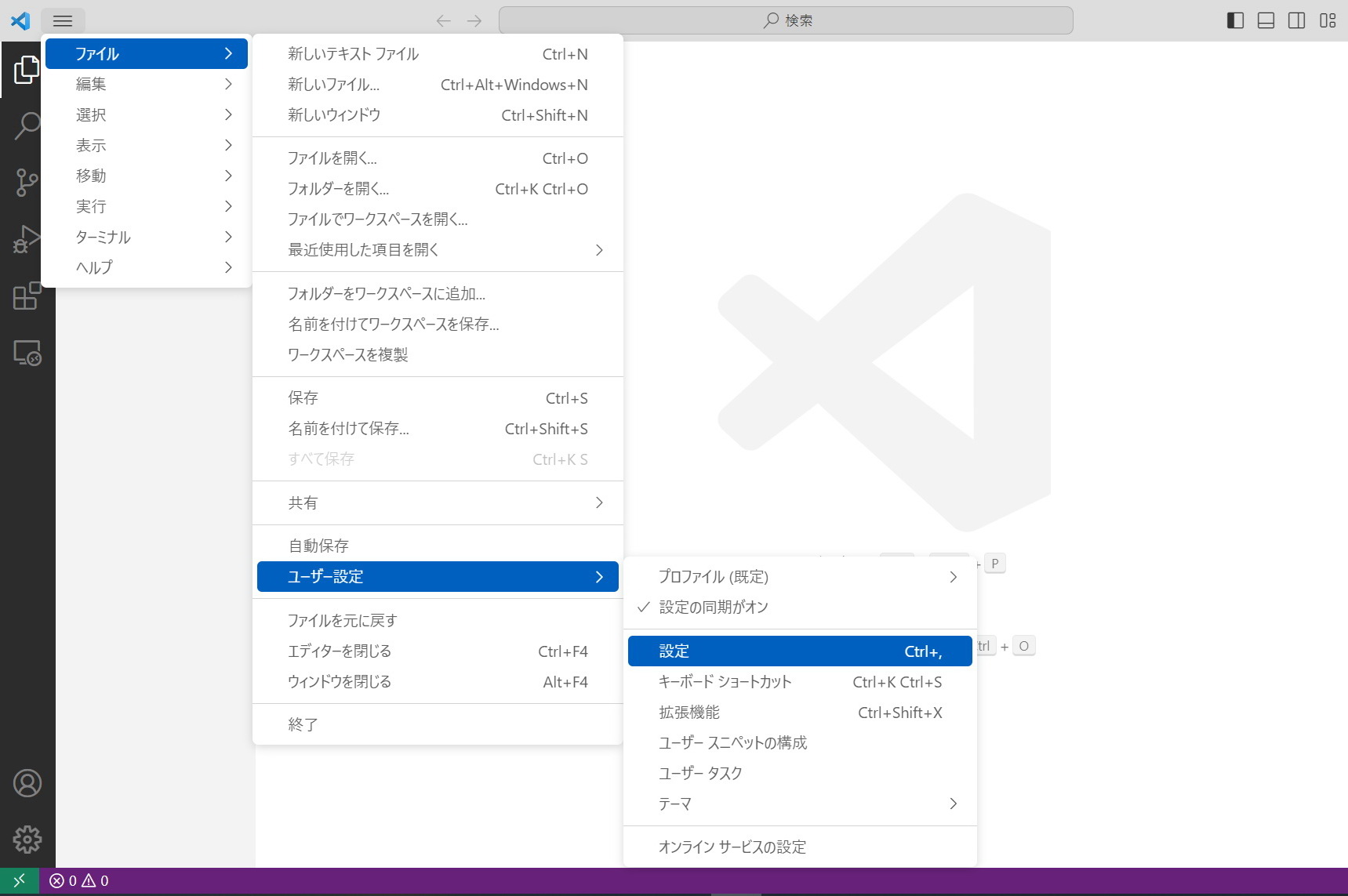Open the Source Control view
The height and width of the screenshot is (896, 1348).
coord(27,182)
